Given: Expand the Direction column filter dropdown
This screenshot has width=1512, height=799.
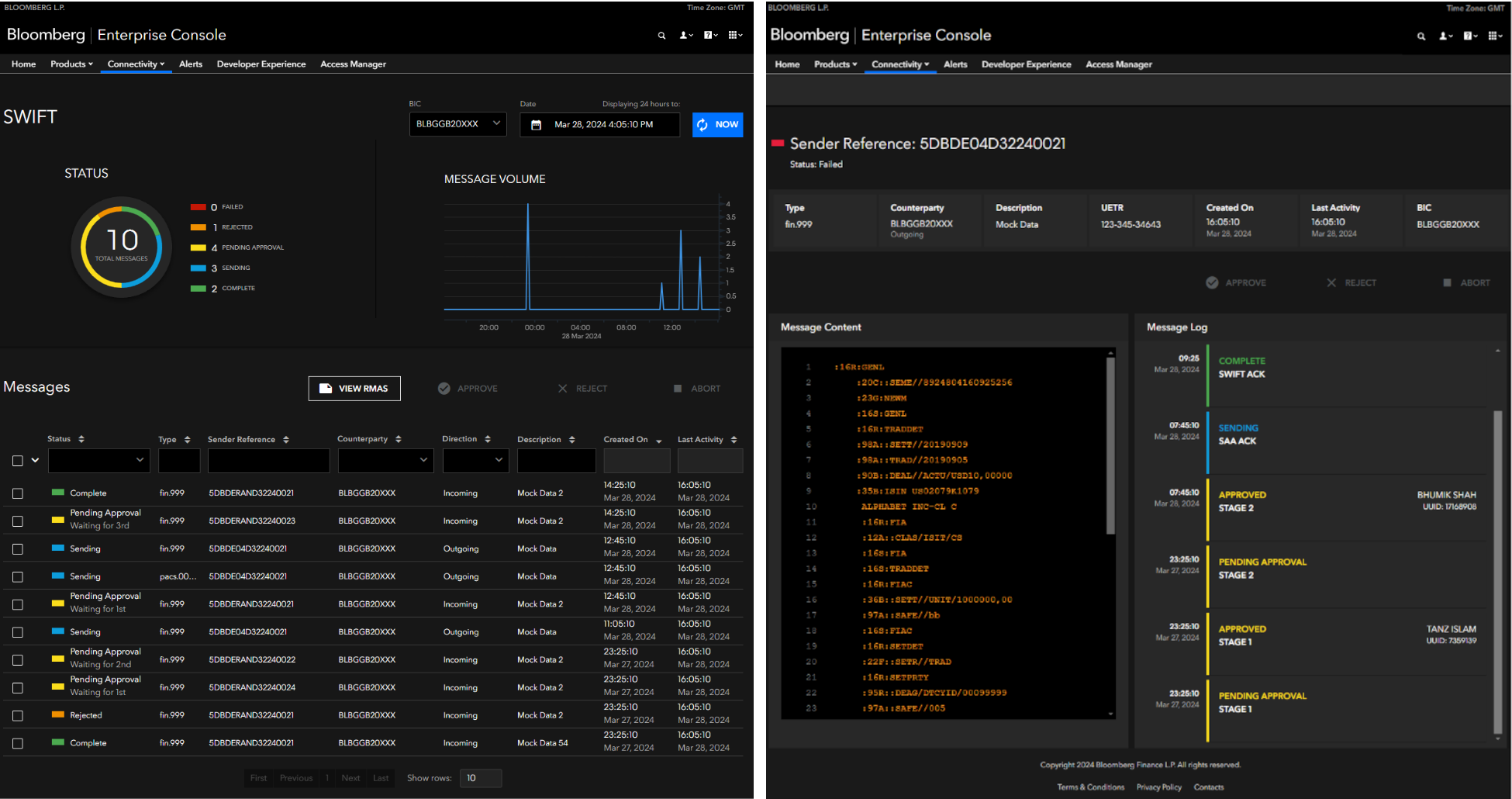Looking at the screenshot, I should pyautogui.click(x=475, y=460).
